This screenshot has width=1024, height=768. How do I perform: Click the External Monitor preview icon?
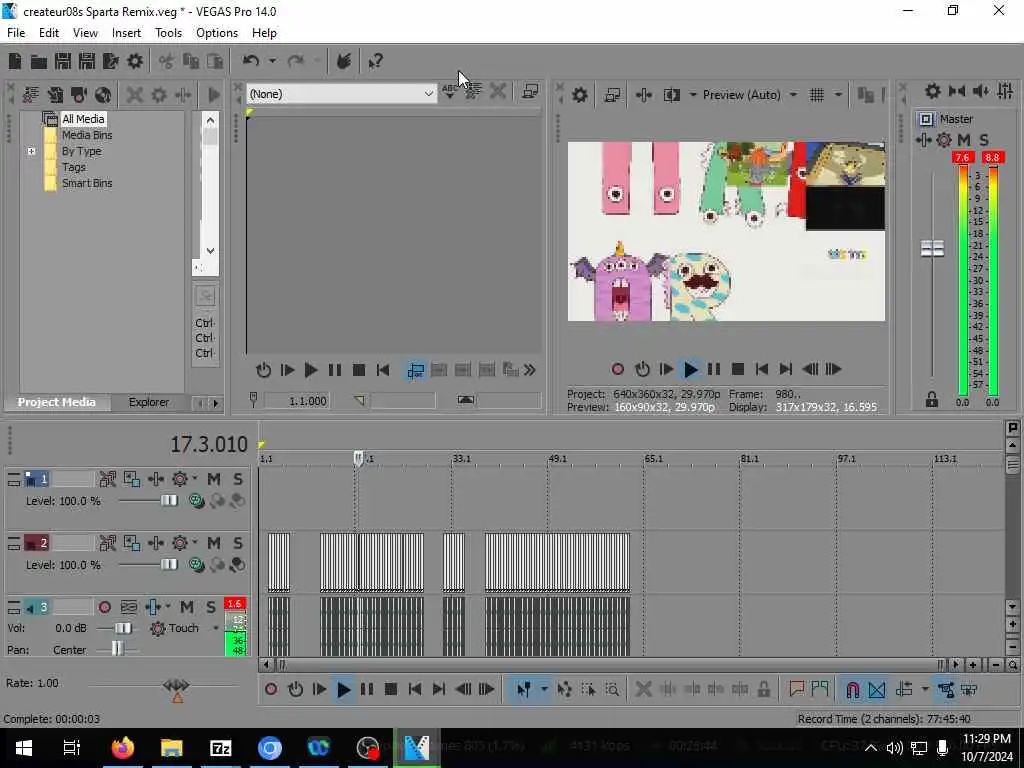tap(612, 95)
